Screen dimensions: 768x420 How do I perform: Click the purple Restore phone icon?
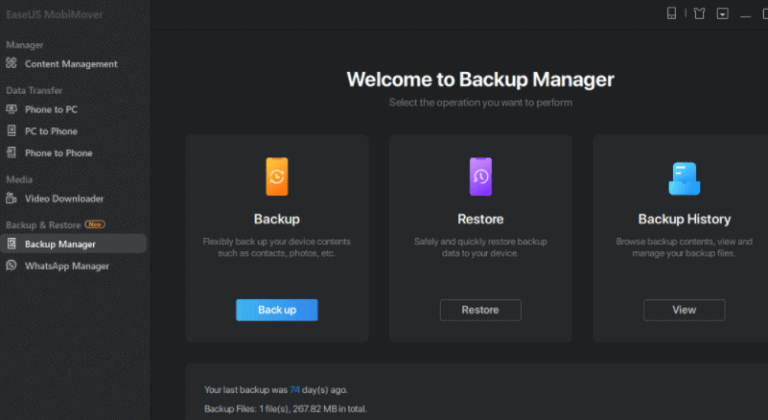pos(480,176)
